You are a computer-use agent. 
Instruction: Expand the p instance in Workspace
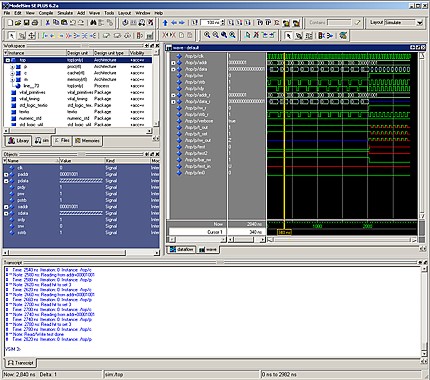tap(12, 67)
